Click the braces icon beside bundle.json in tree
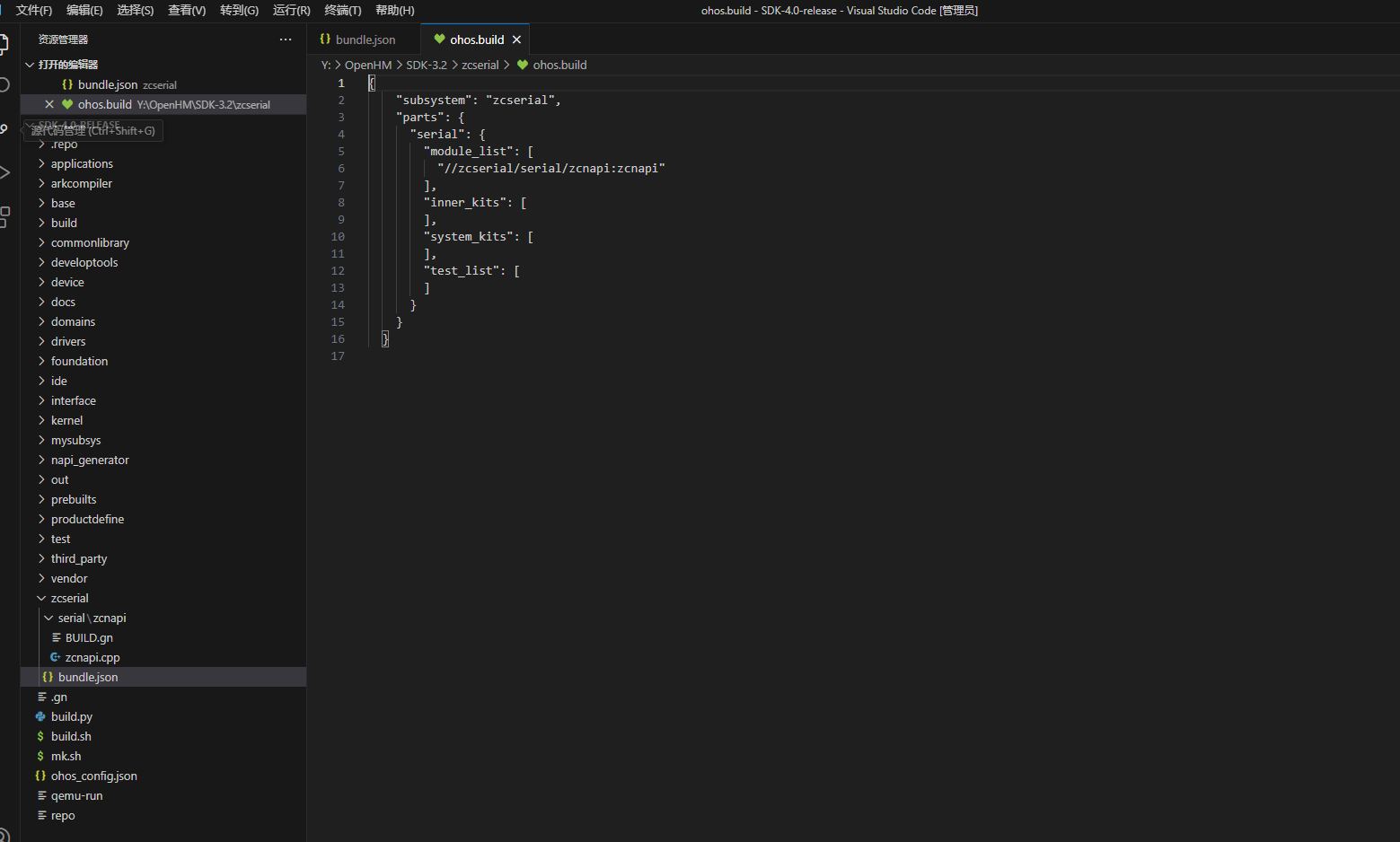The image size is (1400, 842). (x=48, y=677)
